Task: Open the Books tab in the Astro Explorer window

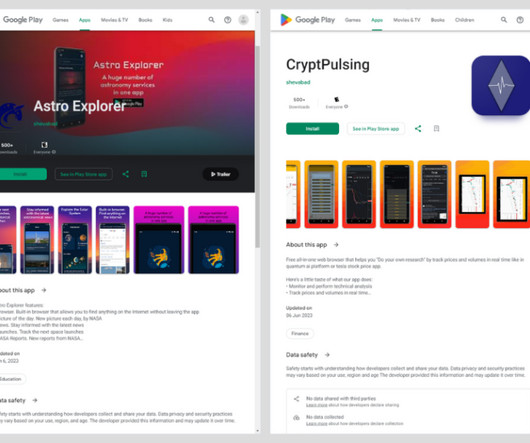Action: [145, 20]
